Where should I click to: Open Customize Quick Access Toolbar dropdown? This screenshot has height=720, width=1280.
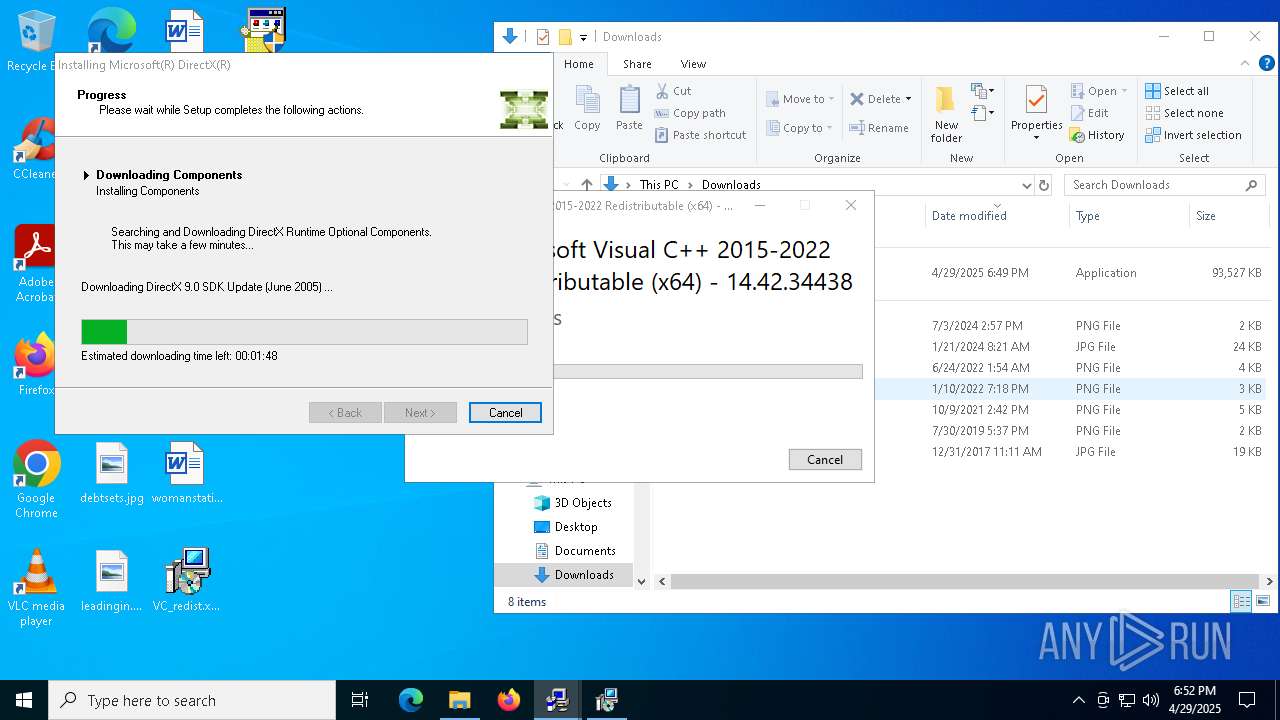(583, 38)
